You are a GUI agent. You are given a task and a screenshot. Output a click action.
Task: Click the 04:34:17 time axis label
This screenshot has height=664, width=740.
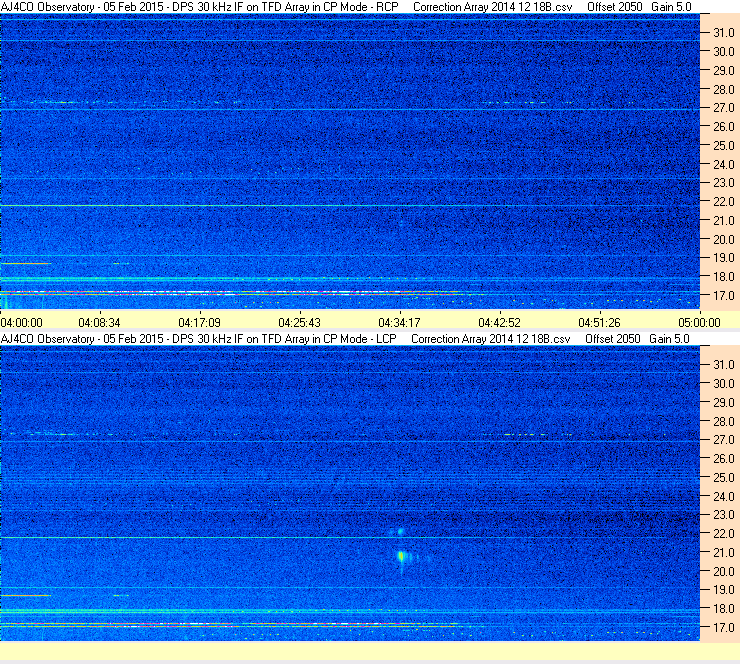pyautogui.click(x=399, y=323)
